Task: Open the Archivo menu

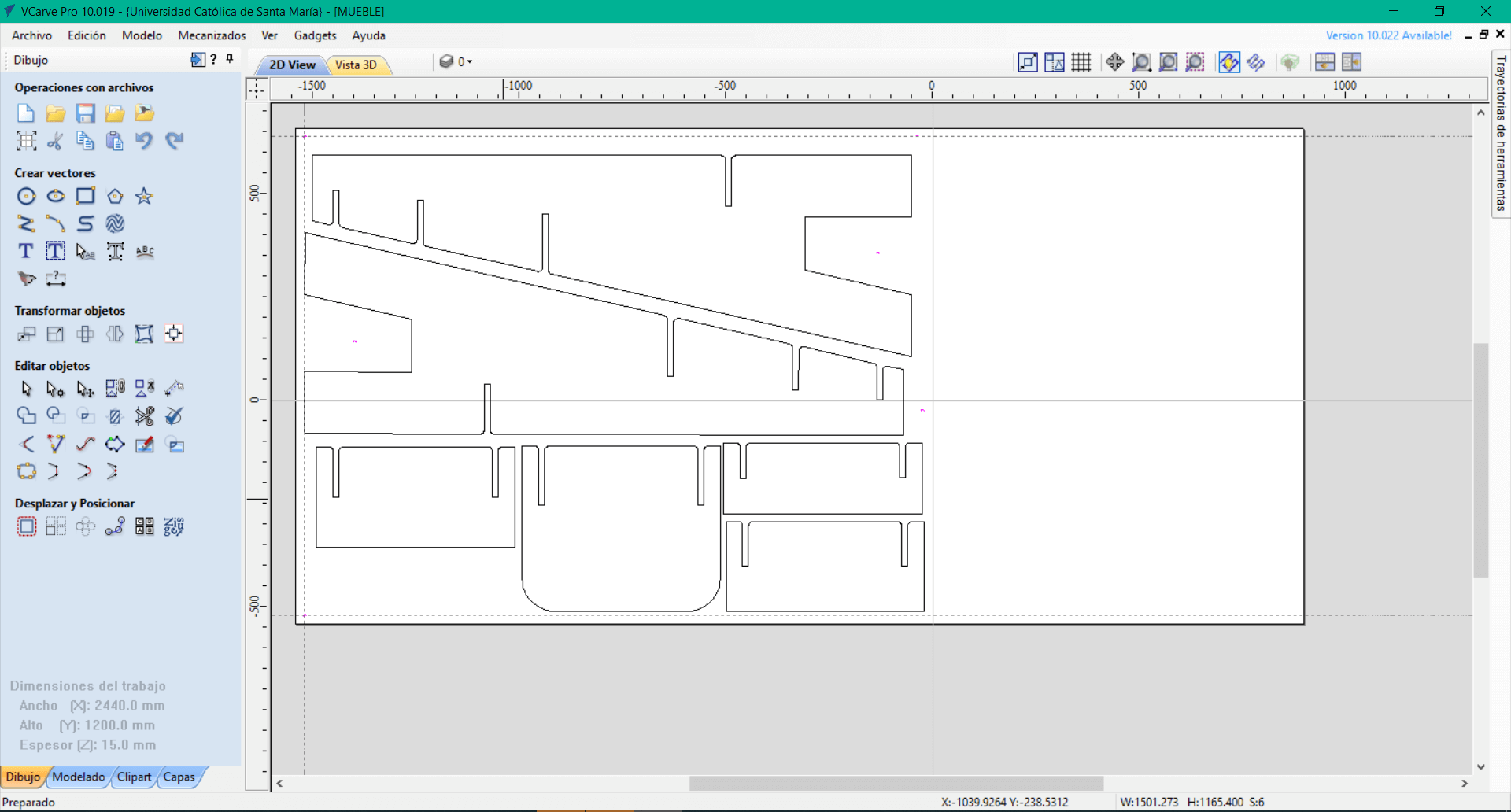Action: click(31, 35)
